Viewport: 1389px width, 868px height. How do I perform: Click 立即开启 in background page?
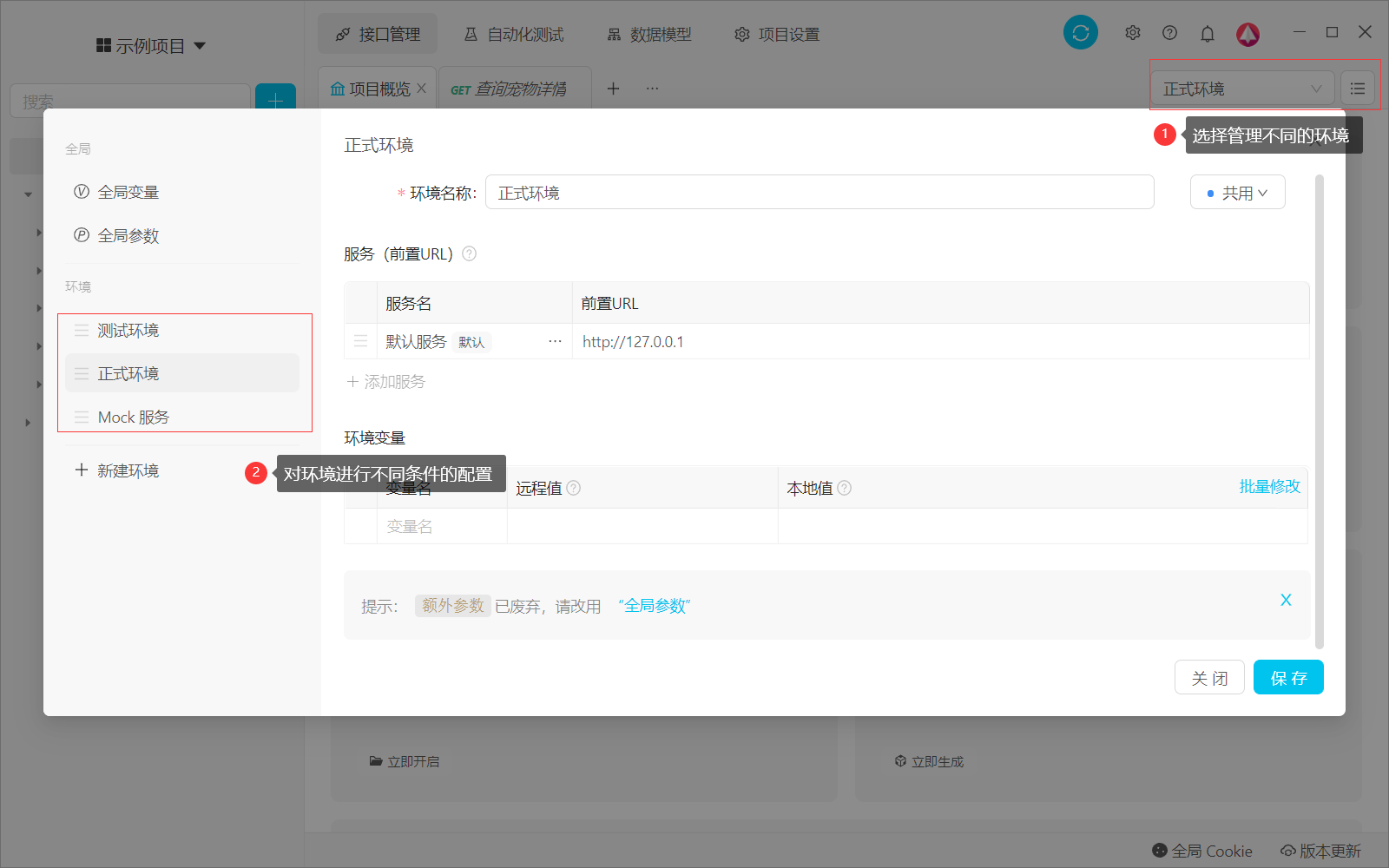tap(405, 761)
